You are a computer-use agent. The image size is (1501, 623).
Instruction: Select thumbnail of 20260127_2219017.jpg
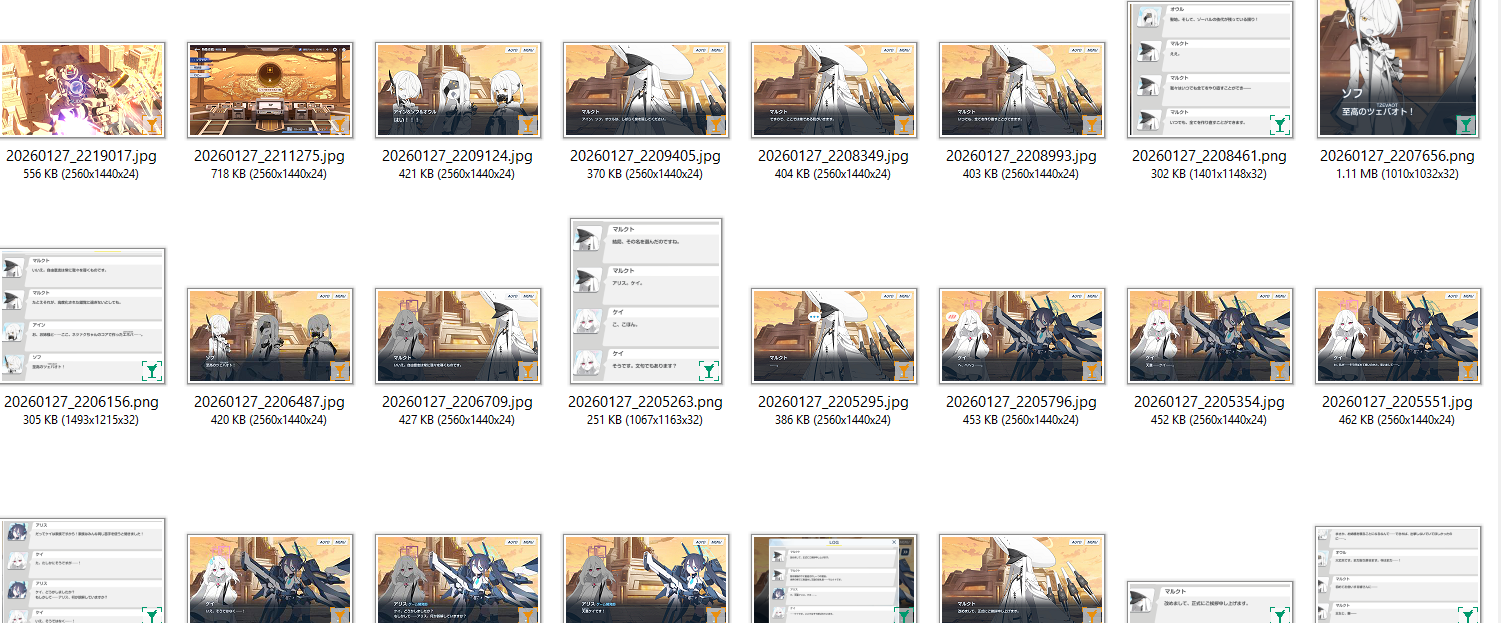pyautogui.click(x=82, y=90)
